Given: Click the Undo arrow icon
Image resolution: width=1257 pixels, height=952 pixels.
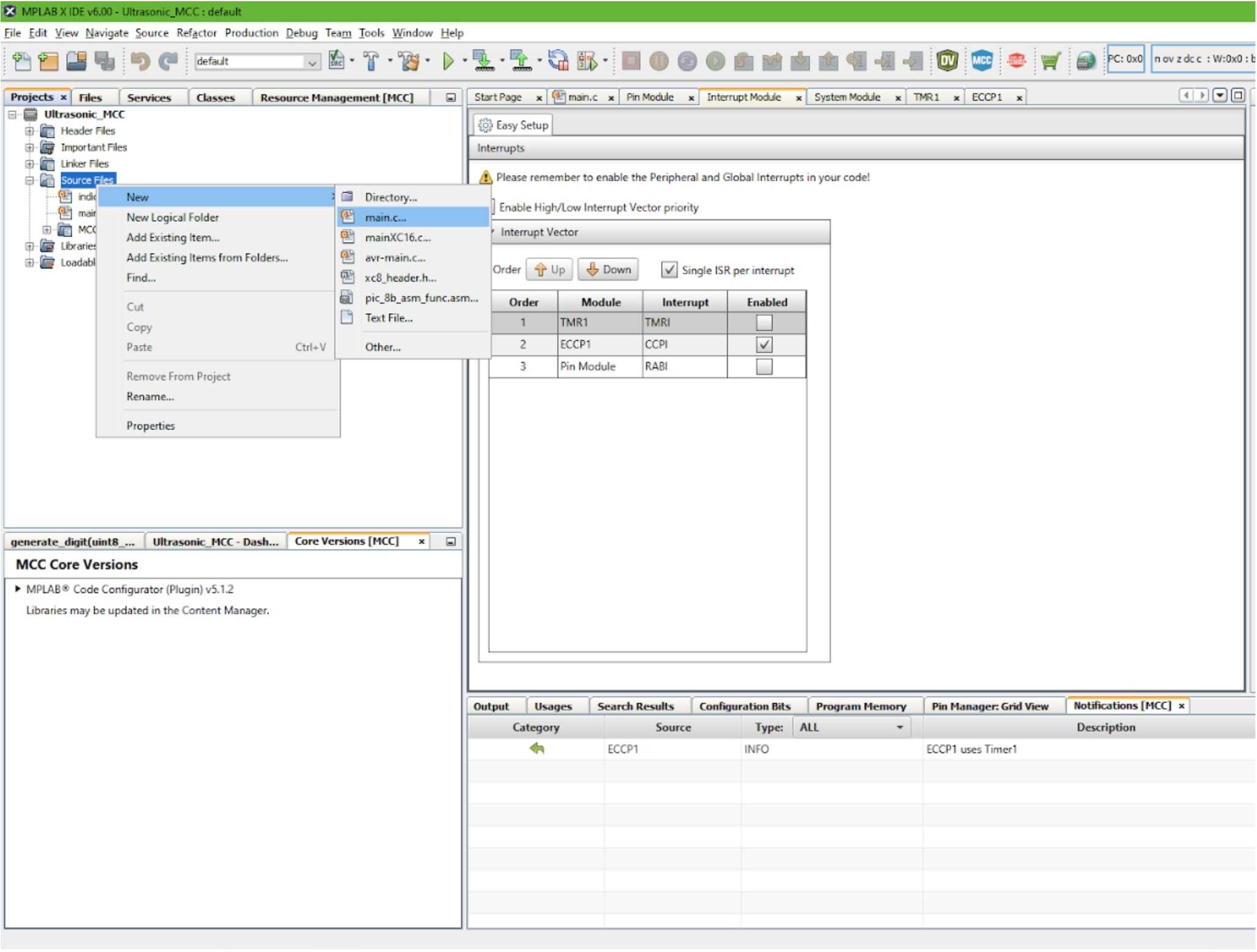Looking at the screenshot, I should [141, 61].
